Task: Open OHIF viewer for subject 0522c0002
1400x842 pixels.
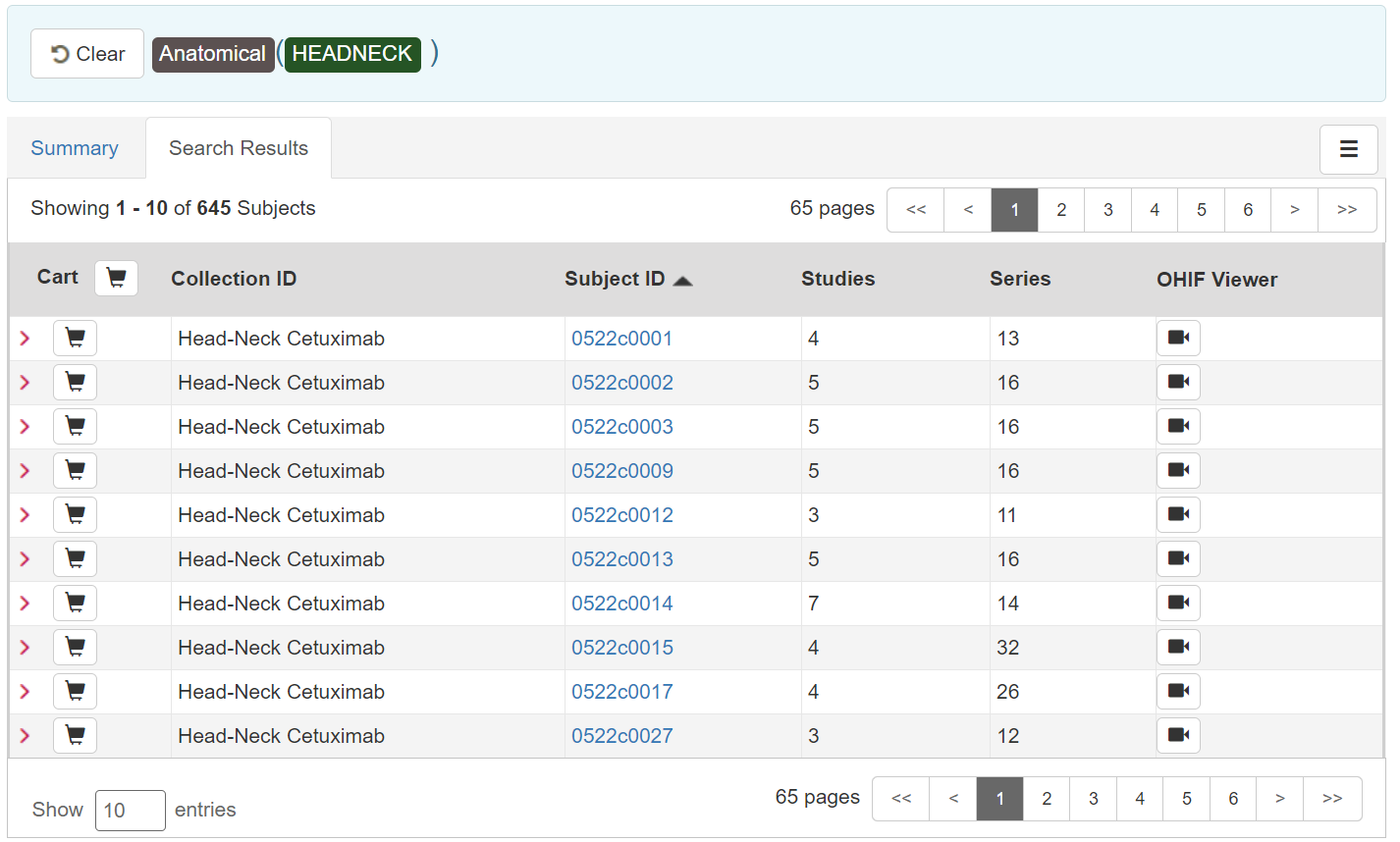Action: (x=1178, y=383)
